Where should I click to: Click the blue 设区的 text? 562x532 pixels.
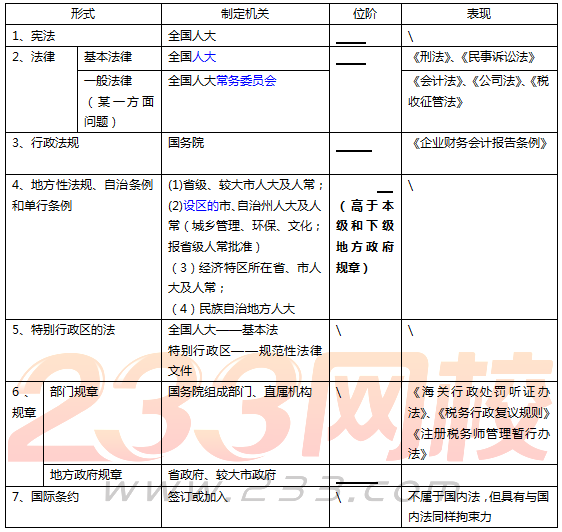[x=201, y=205]
